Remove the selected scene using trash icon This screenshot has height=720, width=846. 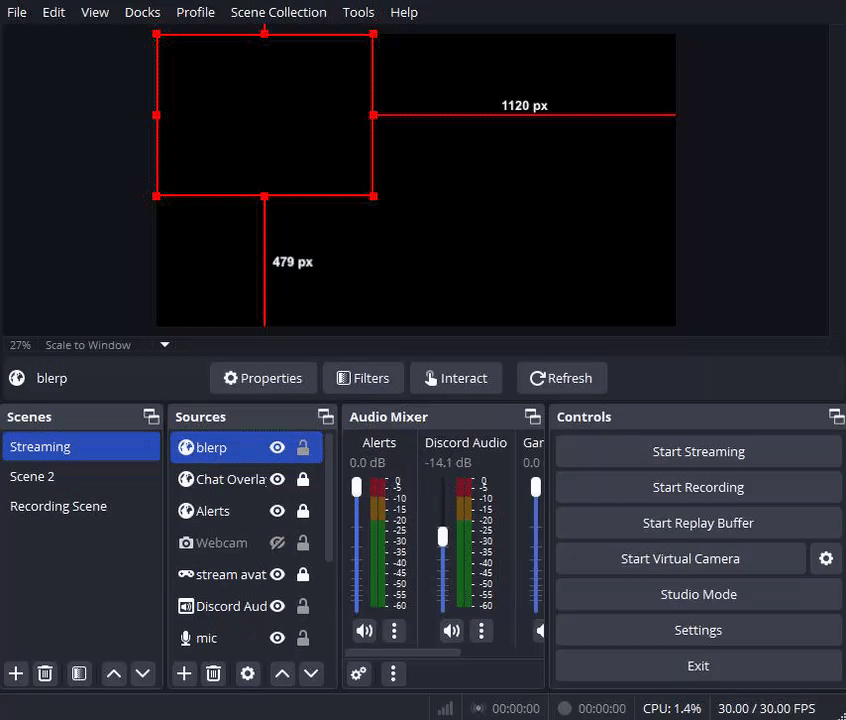coord(45,673)
